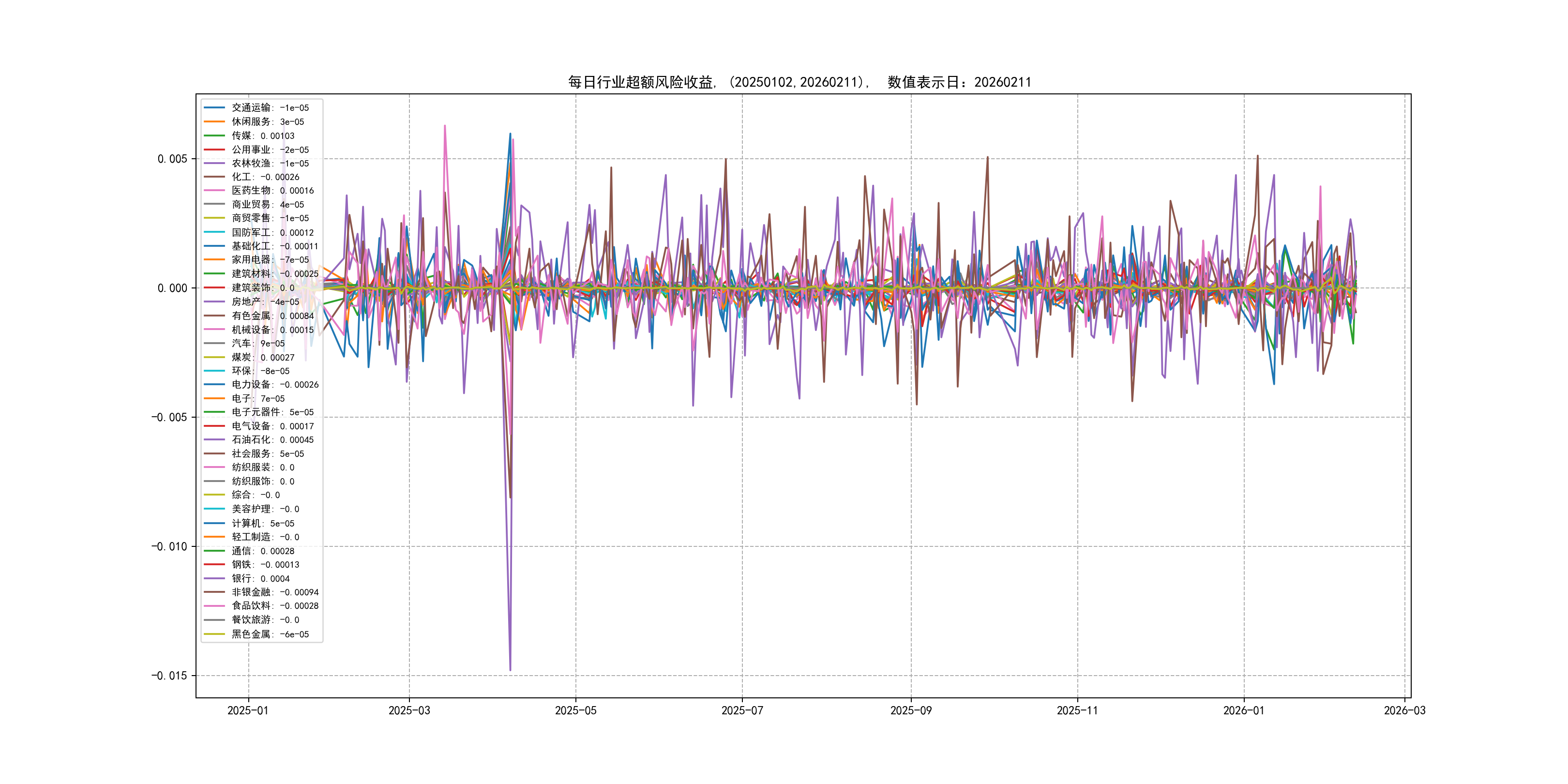Click the 2025-05 x-axis tick label
The image size is (1568, 784).
pyautogui.click(x=575, y=711)
